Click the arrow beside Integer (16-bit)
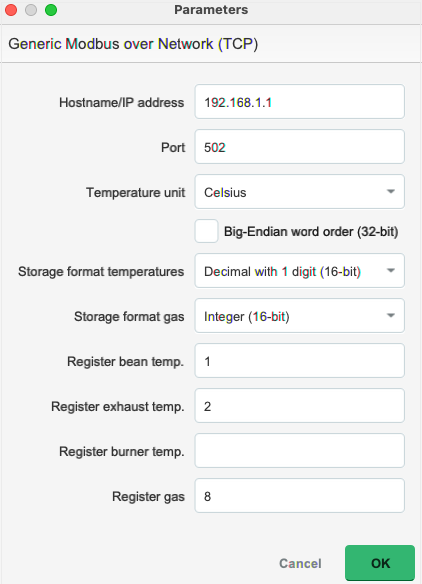422x584 pixels. pos(391,316)
